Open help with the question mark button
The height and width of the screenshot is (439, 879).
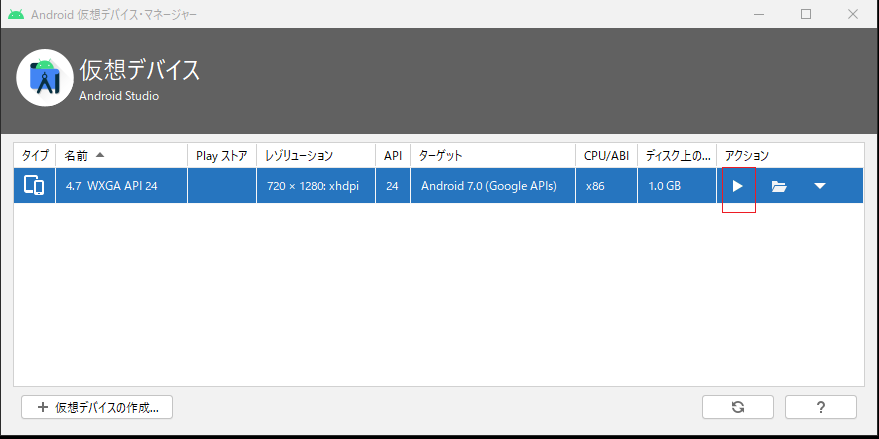point(821,407)
